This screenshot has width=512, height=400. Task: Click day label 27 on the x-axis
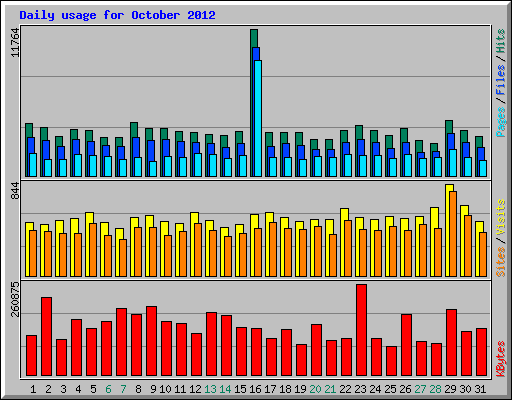click(x=420, y=389)
